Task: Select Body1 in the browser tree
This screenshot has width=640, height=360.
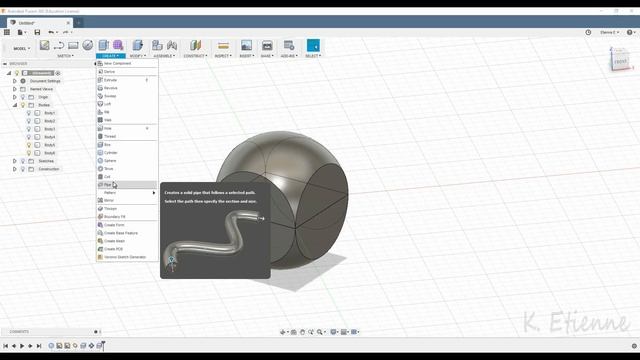Action: [x=50, y=113]
